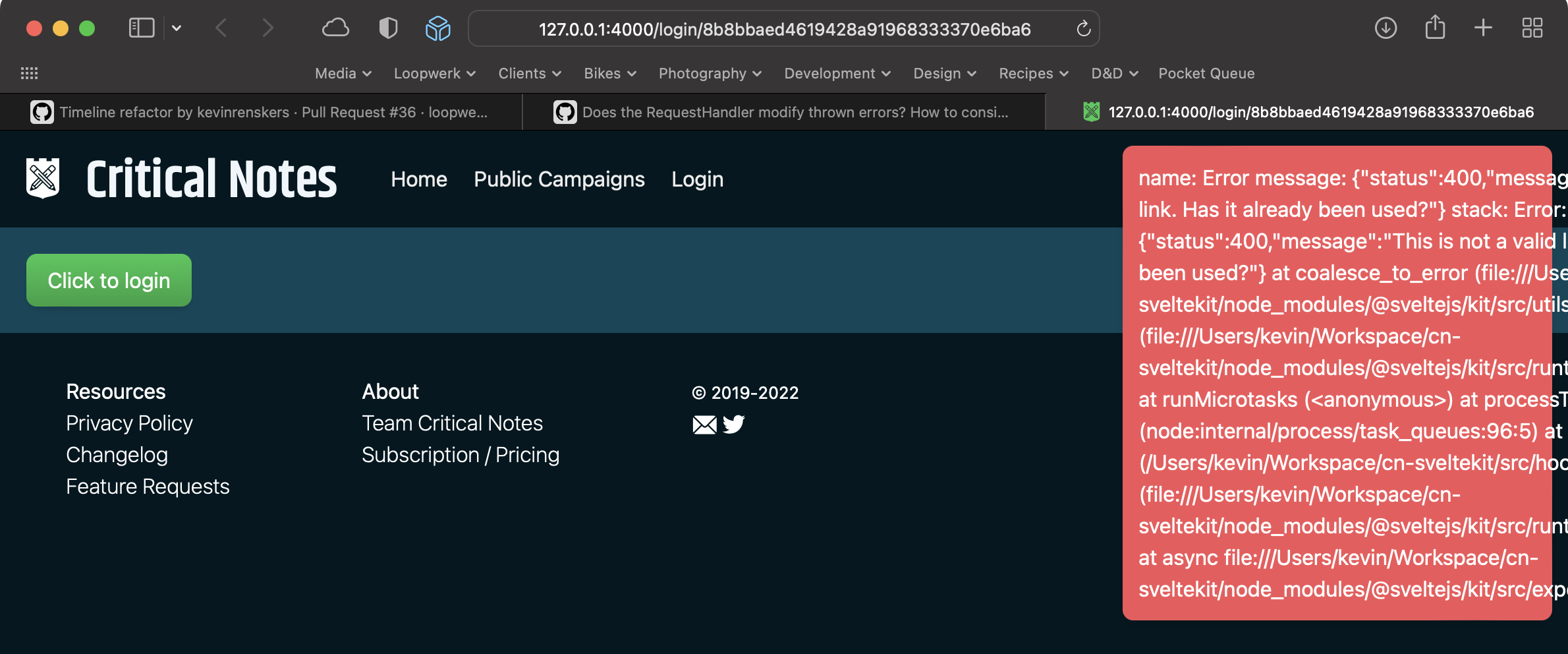Click the Critical Notes site title
This screenshot has height=654, width=1568.
[211, 179]
